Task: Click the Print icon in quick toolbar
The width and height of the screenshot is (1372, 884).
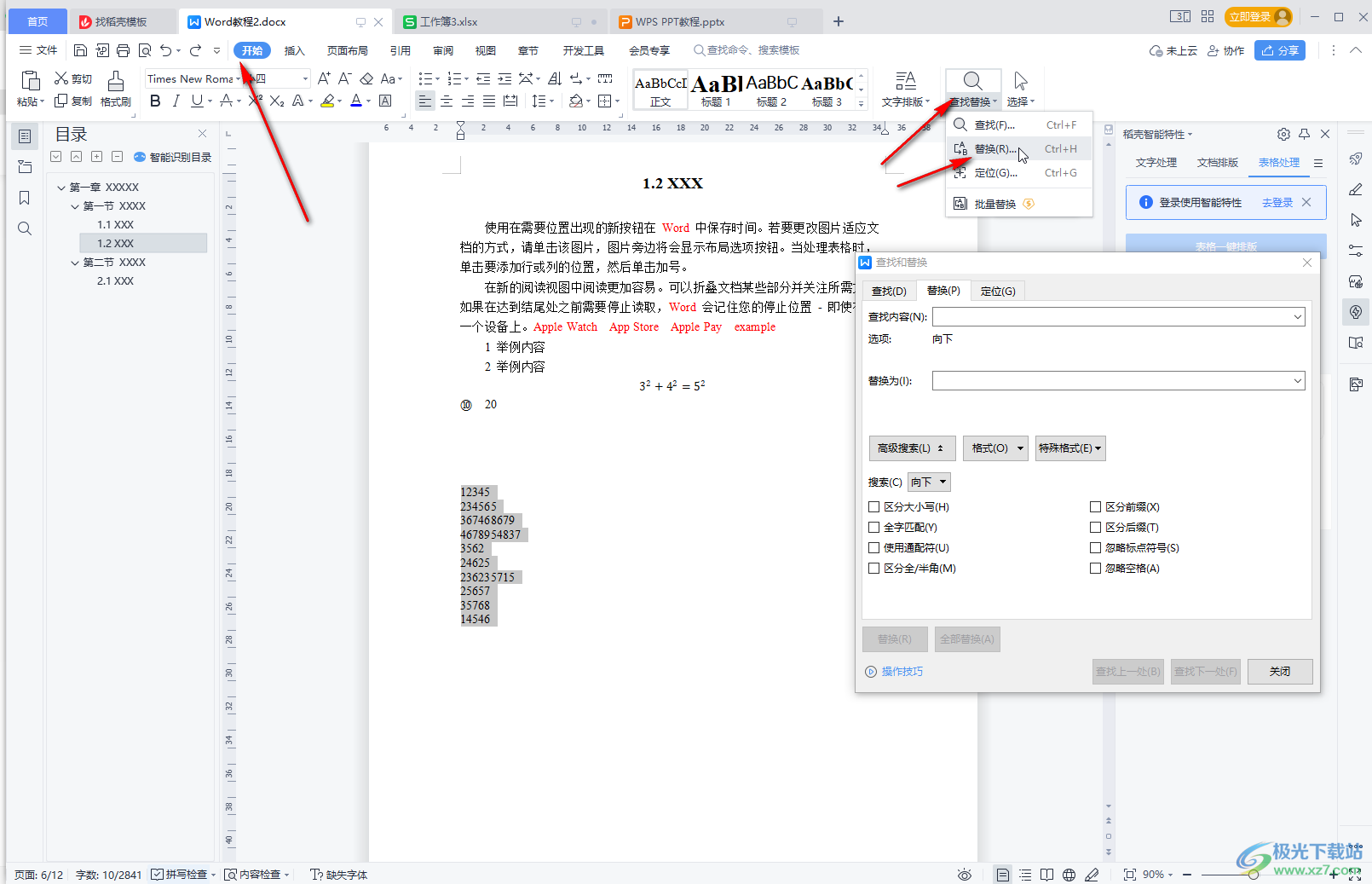Action: click(123, 50)
